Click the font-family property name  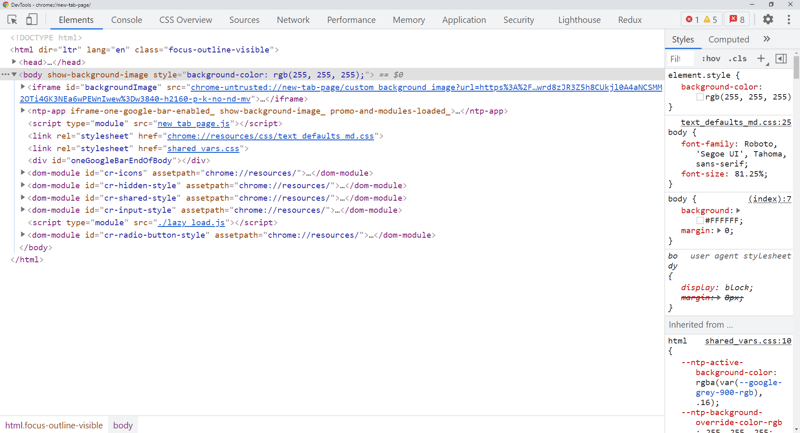pos(709,144)
